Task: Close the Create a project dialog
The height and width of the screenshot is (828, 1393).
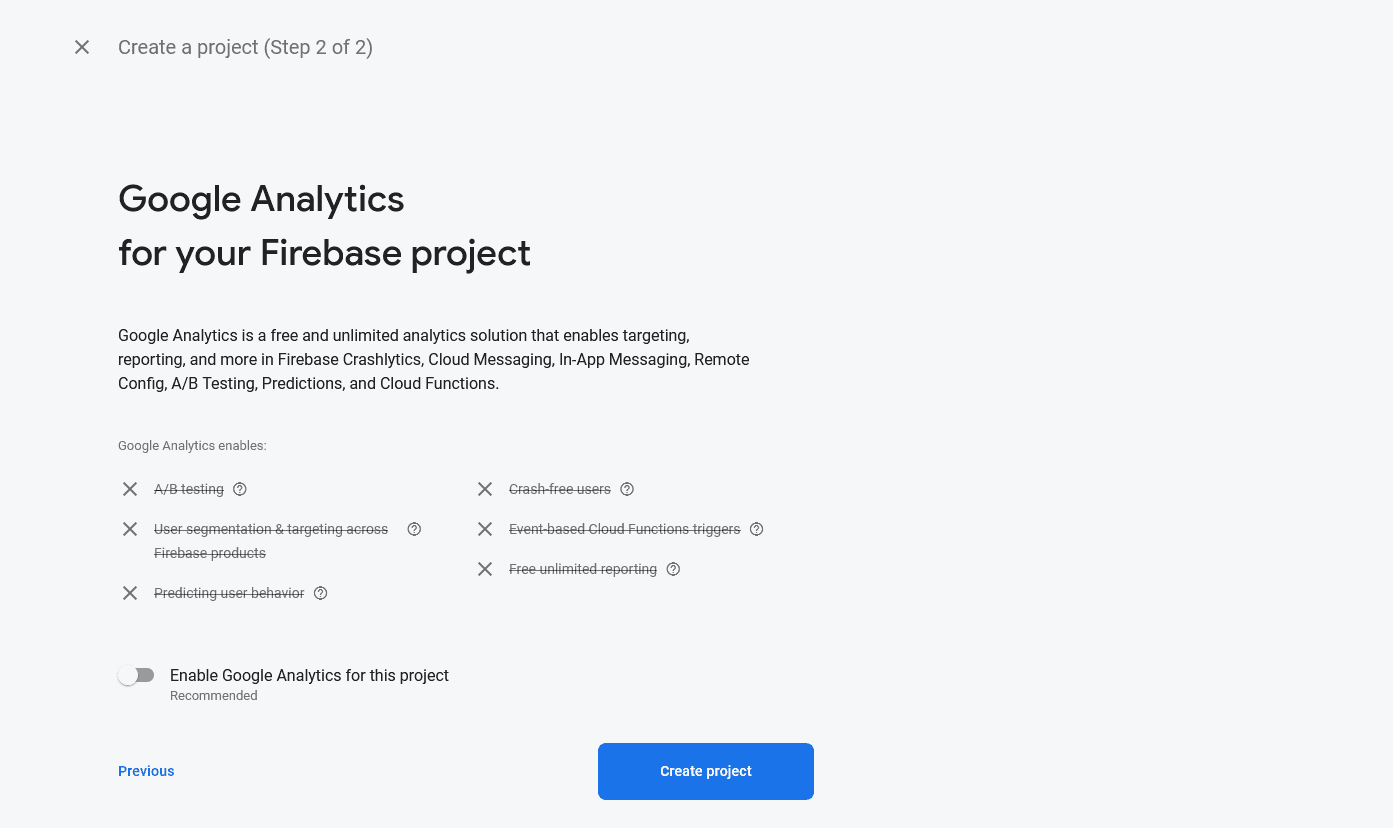Action: tap(82, 47)
